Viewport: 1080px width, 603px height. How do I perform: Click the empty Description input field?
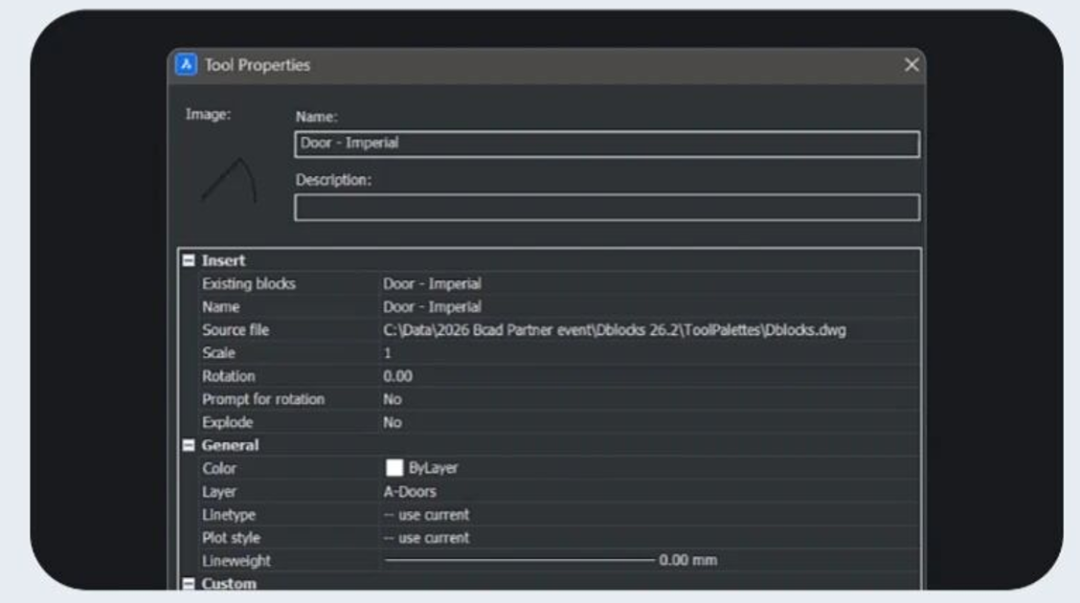pyautogui.click(x=607, y=207)
